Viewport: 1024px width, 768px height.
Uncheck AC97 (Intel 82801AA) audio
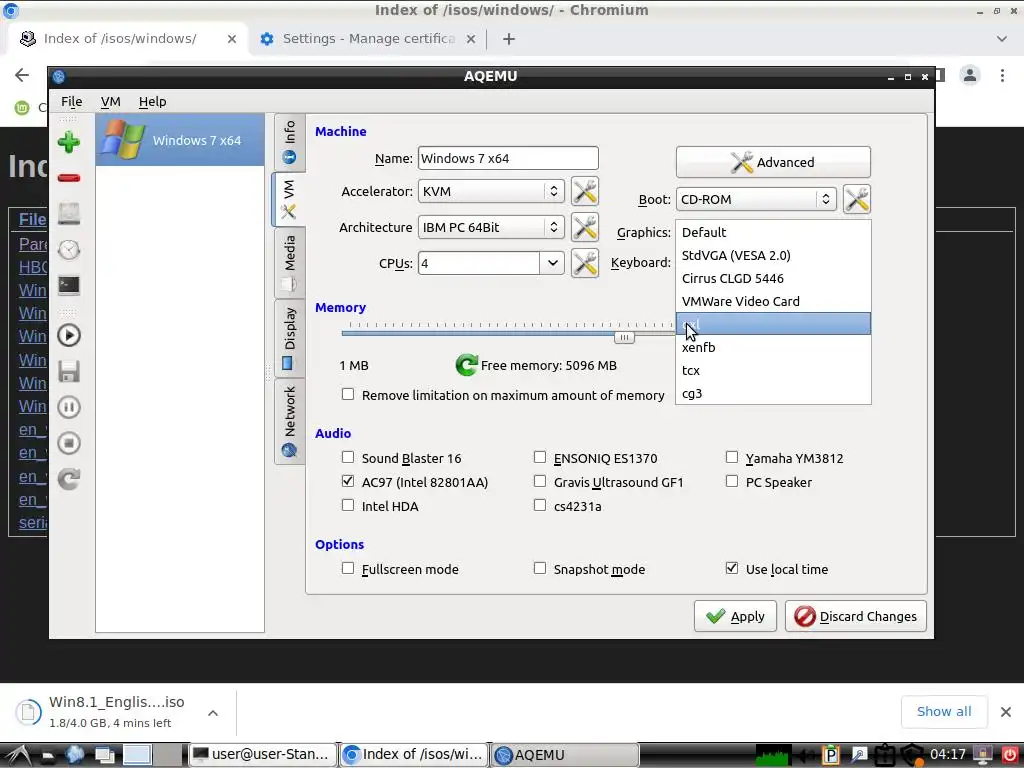[x=348, y=481]
